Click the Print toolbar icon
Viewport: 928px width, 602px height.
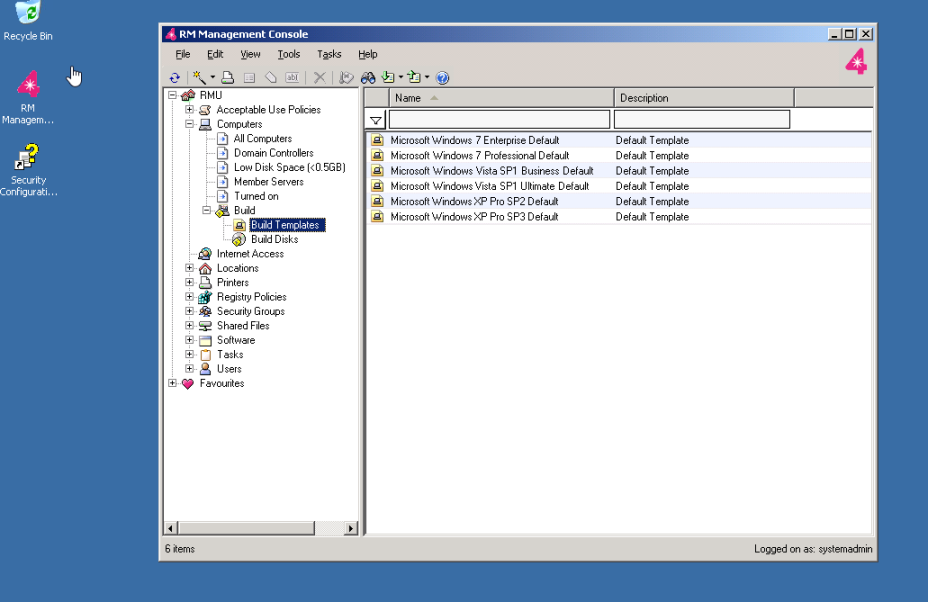coord(227,78)
